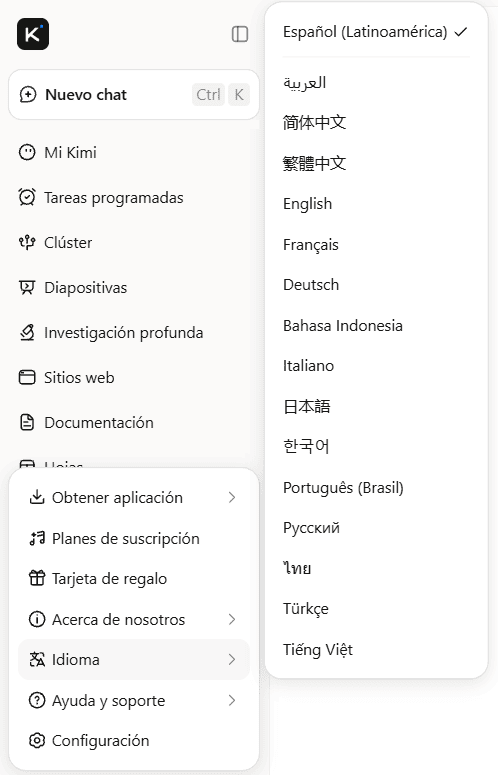Open Tareas programadas alarm clock icon

pos(27,197)
